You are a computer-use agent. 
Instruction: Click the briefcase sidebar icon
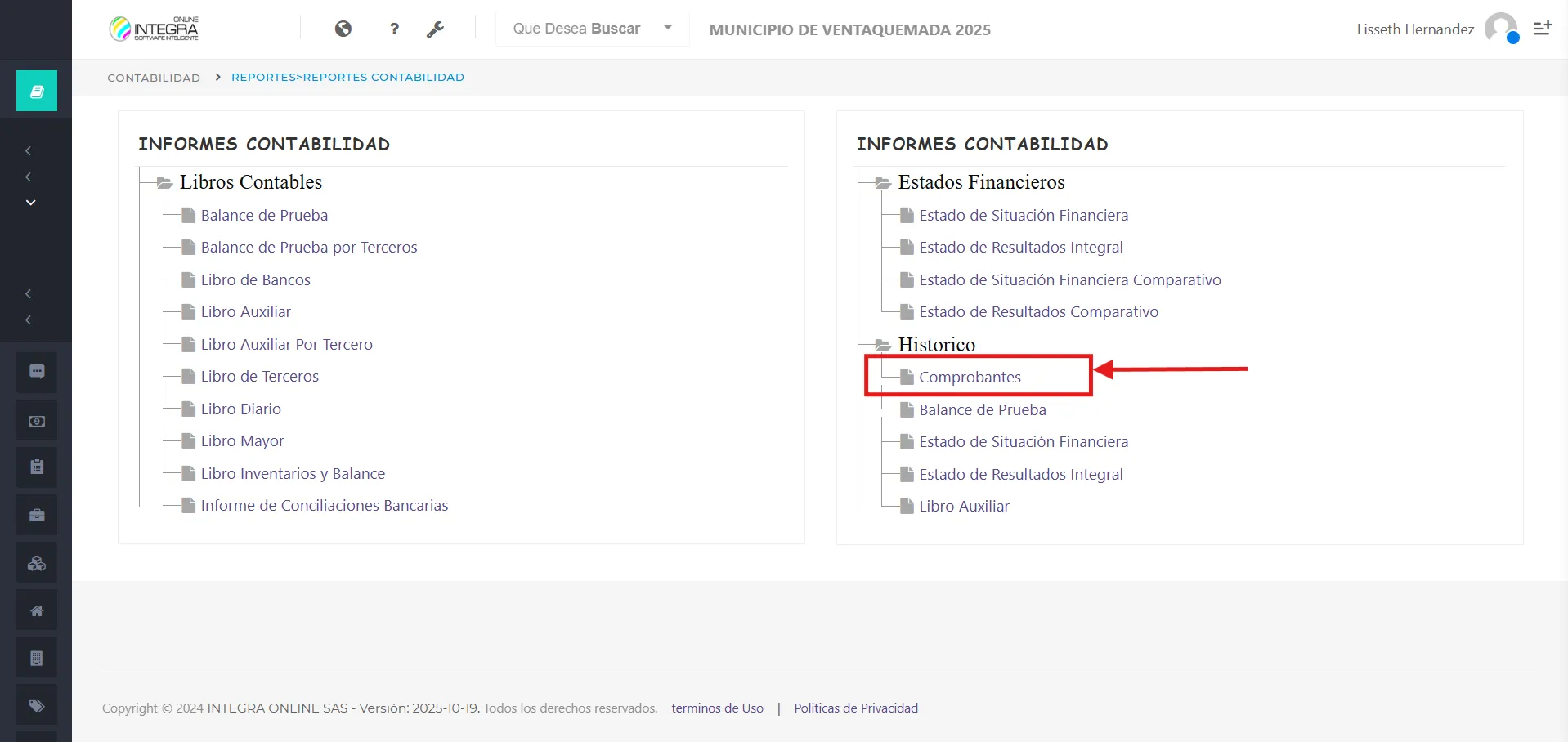(x=36, y=515)
